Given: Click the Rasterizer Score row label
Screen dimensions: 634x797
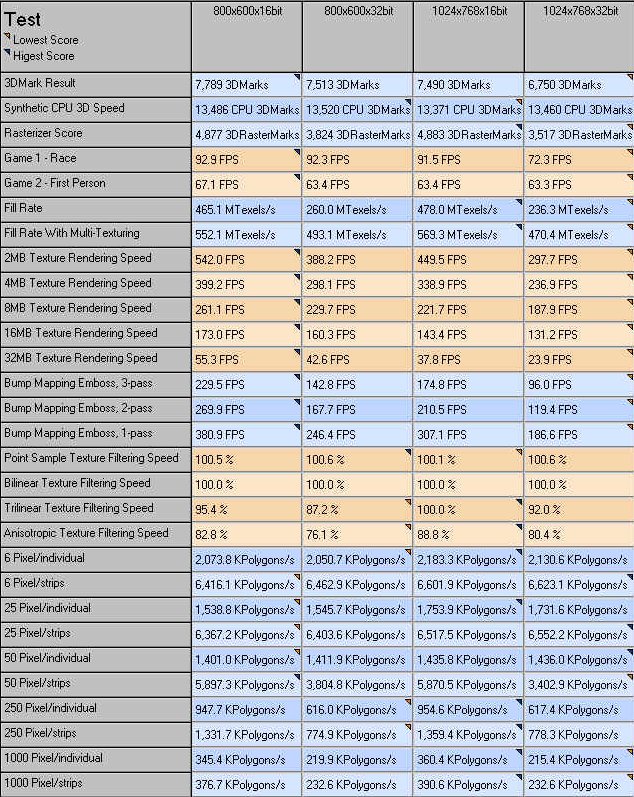Looking at the screenshot, I should (x=96, y=134).
